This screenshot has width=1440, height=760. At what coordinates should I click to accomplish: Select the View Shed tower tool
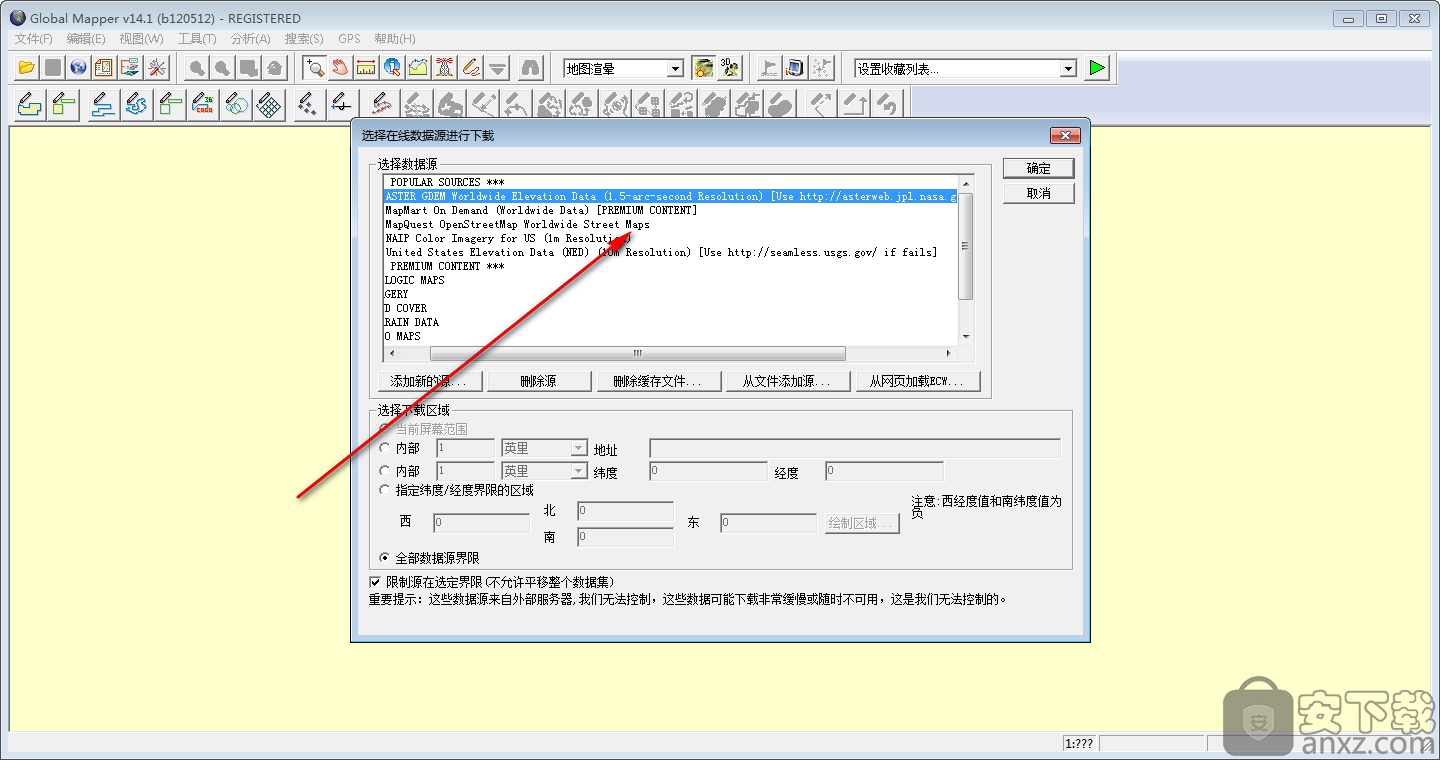[x=445, y=68]
